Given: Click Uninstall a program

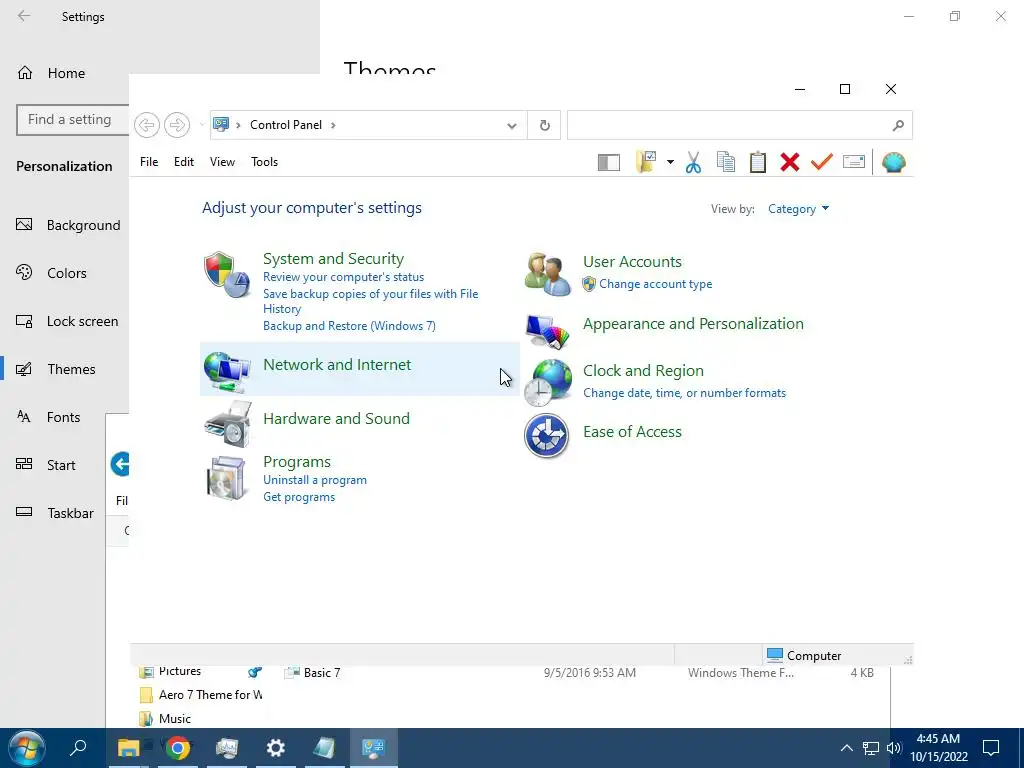Looking at the screenshot, I should pos(315,480).
